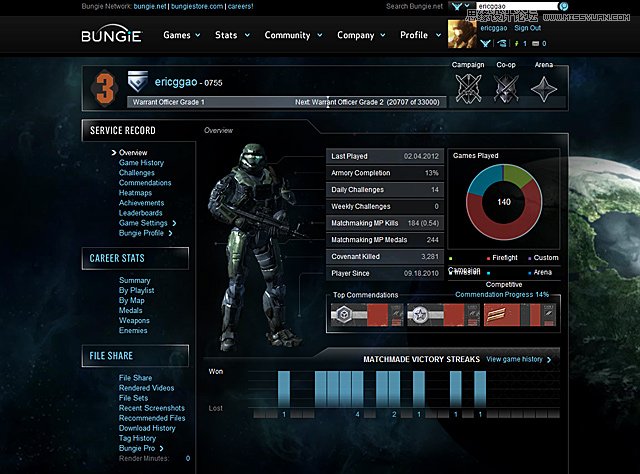Click the Firefight red legend swatch

[x=488, y=258]
